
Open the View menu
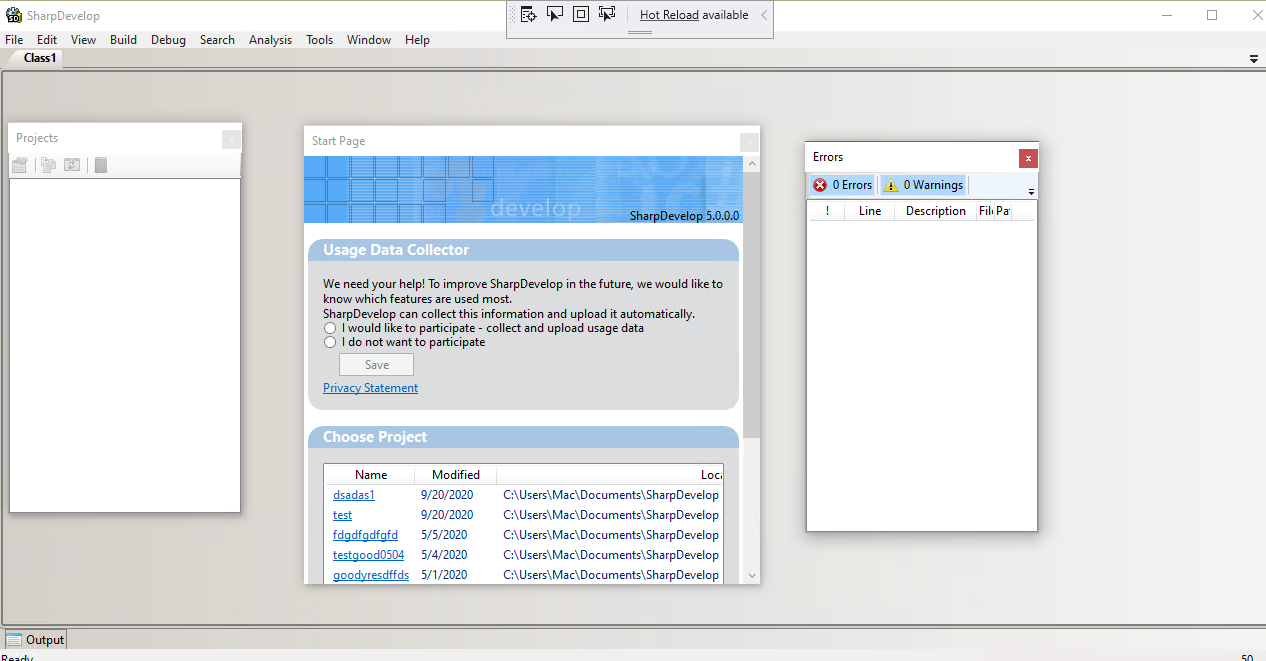(83, 40)
